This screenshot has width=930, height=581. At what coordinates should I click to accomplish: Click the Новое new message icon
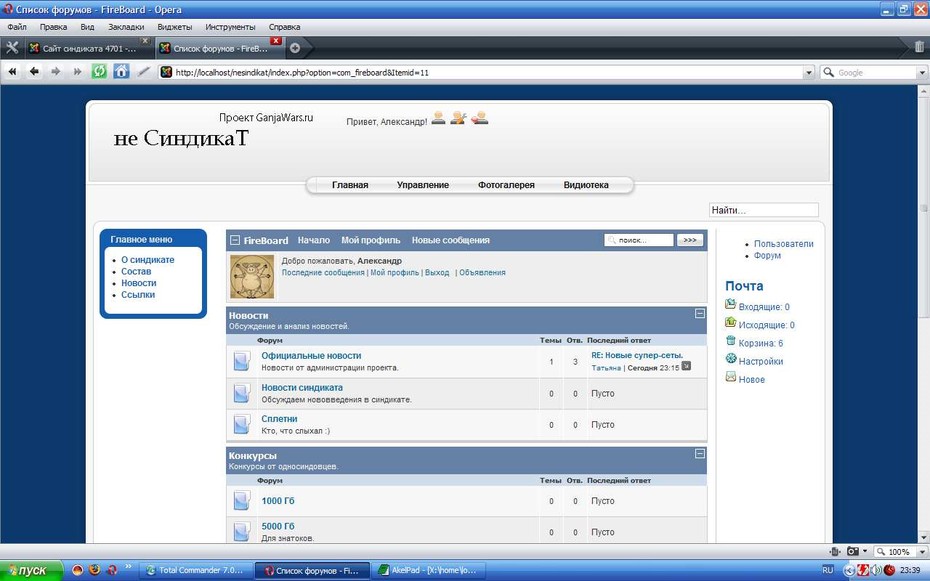(x=731, y=377)
